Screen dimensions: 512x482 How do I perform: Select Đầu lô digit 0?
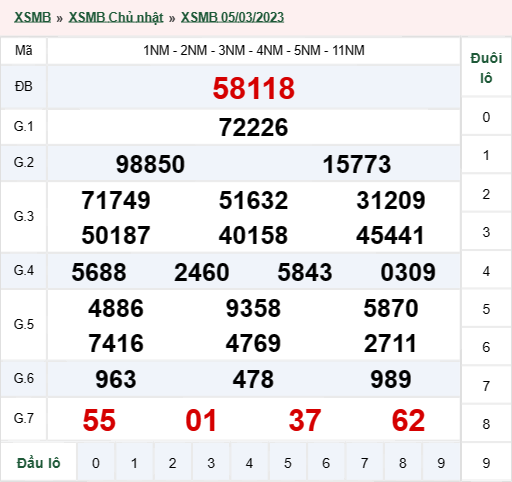[x=96, y=463]
